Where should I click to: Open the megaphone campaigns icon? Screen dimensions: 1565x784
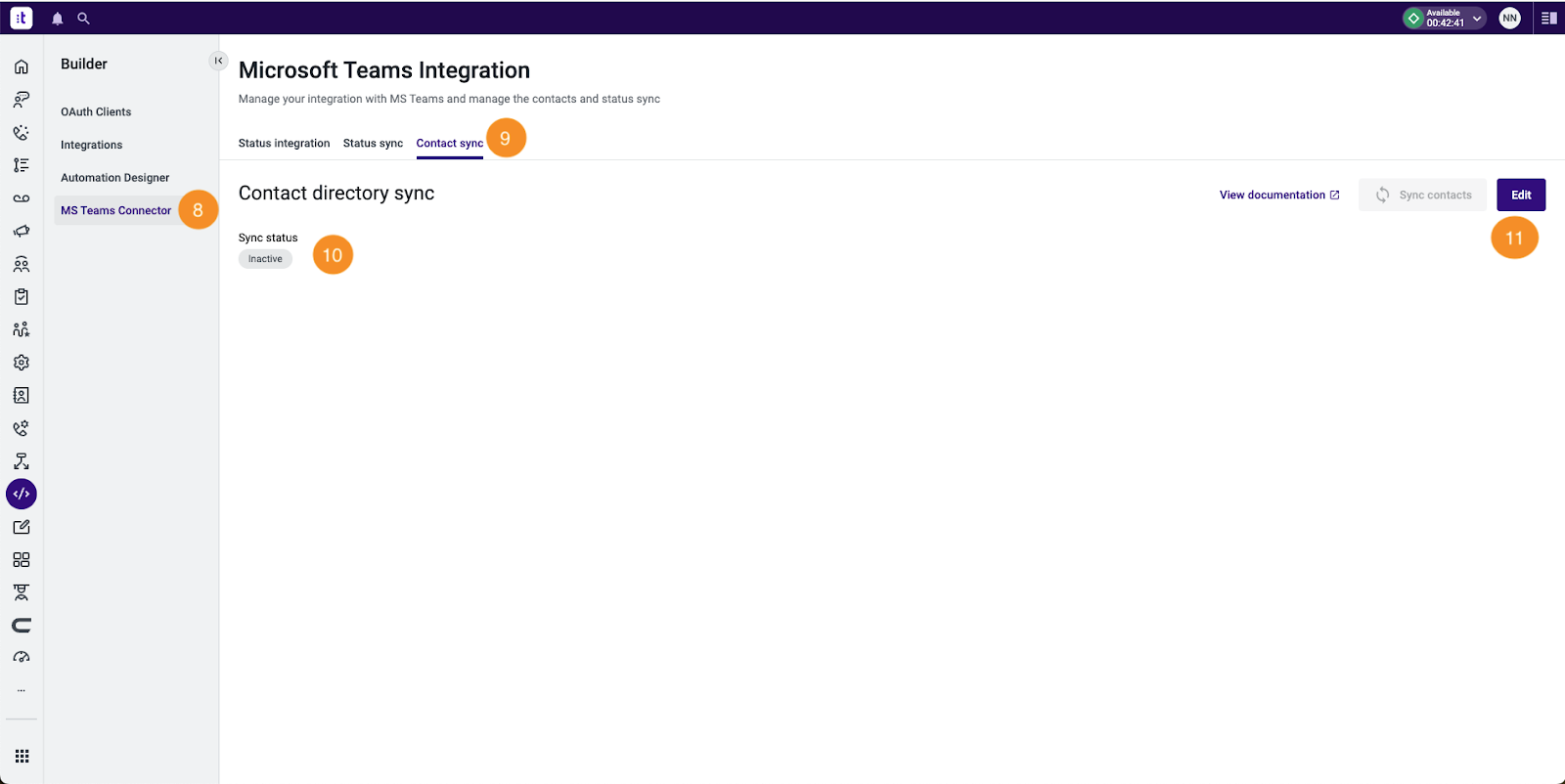[22, 231]
